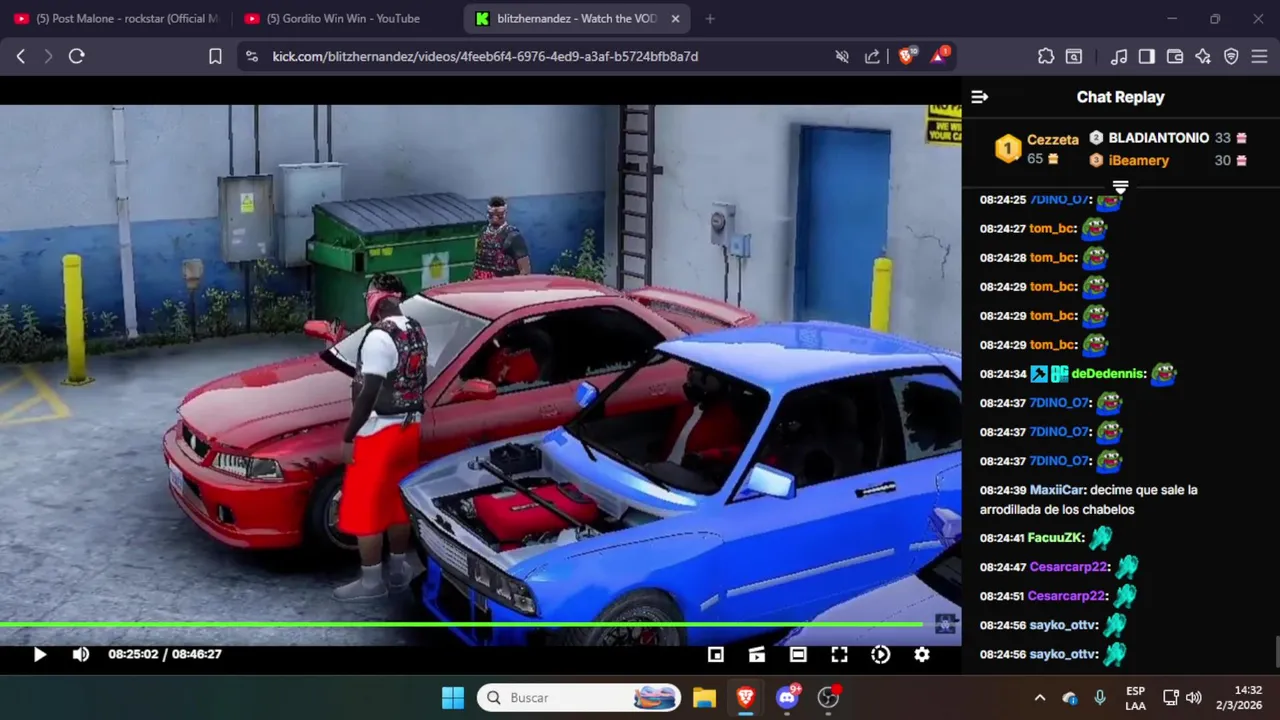Click deDedennis username in chat
The image size is (1280, 720).
pyautogui.click(x=1107, y=374)
